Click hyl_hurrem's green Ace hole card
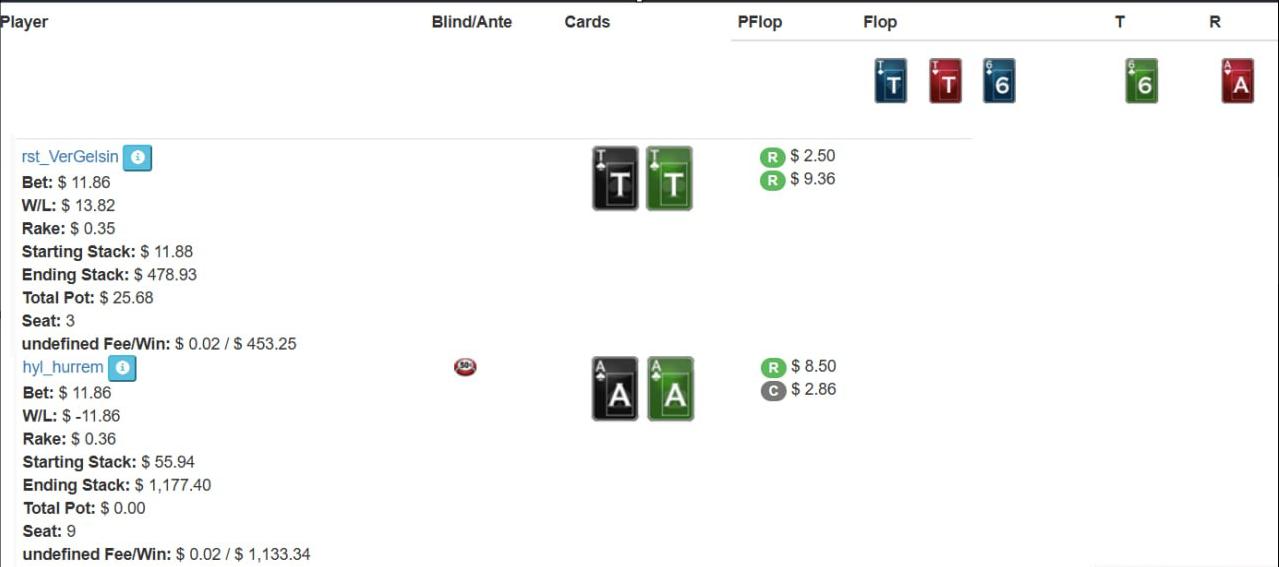This screenshot has height=567, width=1279. (x=670, y=389)
